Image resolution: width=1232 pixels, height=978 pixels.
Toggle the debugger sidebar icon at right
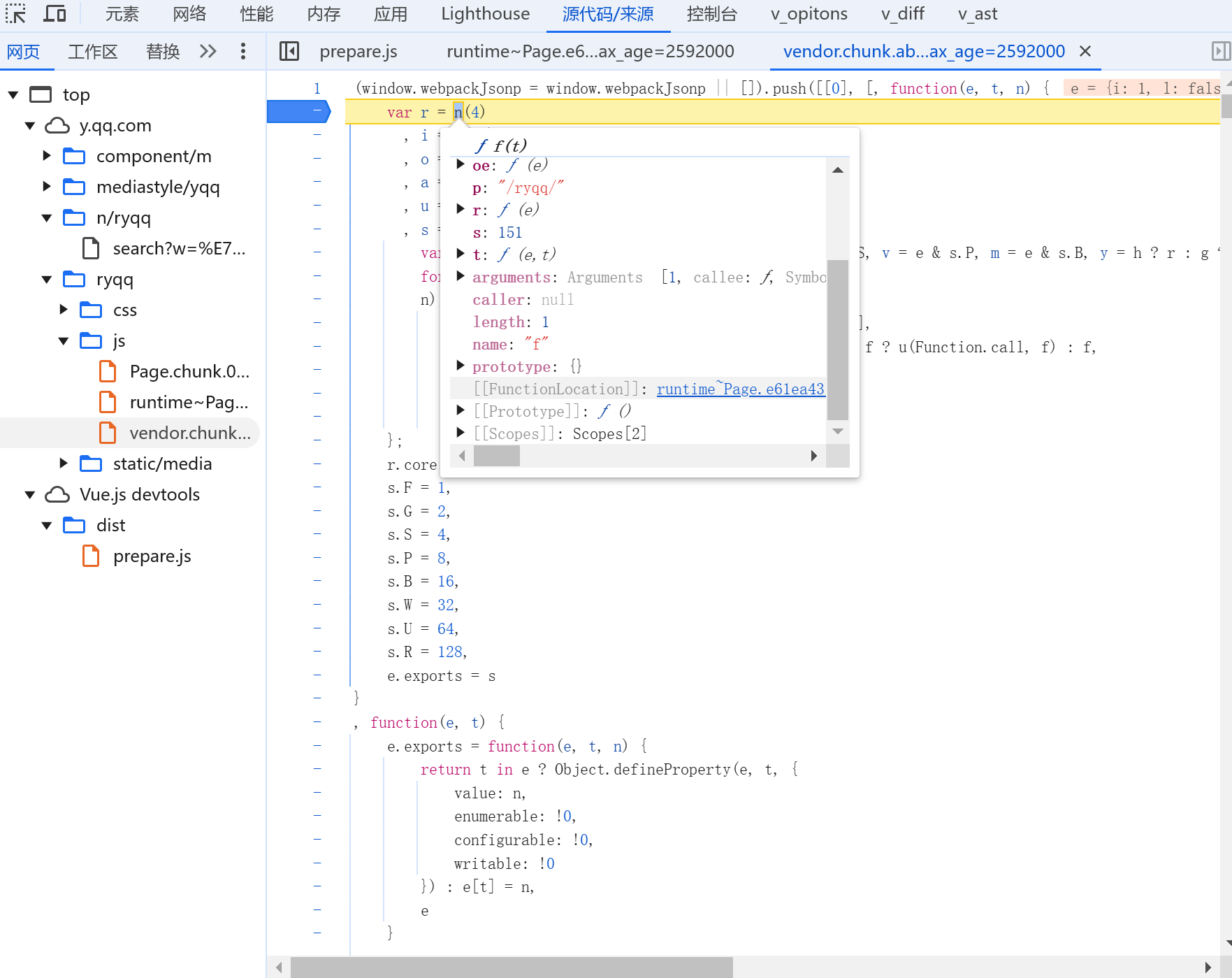click(x=1220, y=51)
